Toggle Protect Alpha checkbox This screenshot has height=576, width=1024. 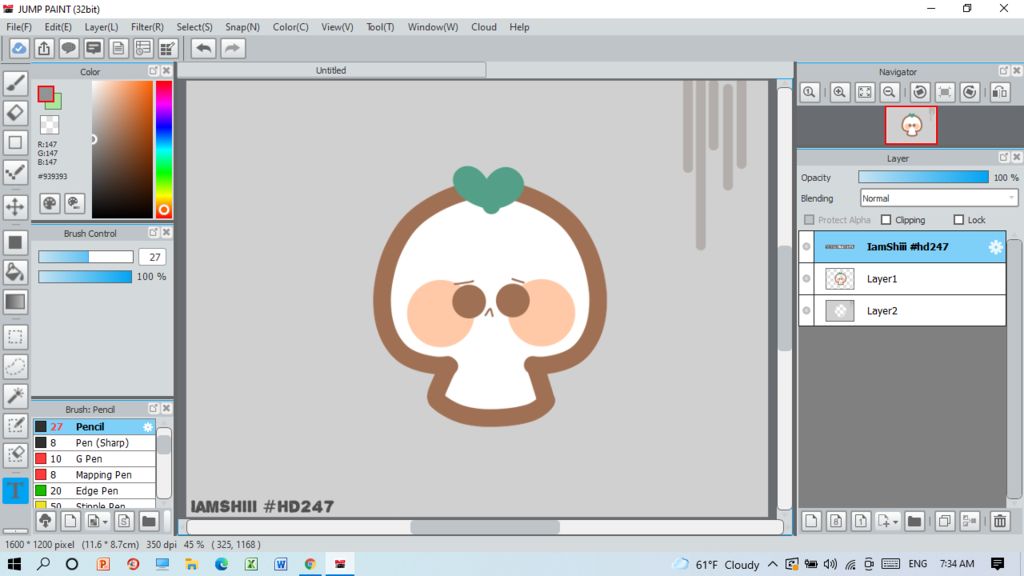[x=810, y=220]
